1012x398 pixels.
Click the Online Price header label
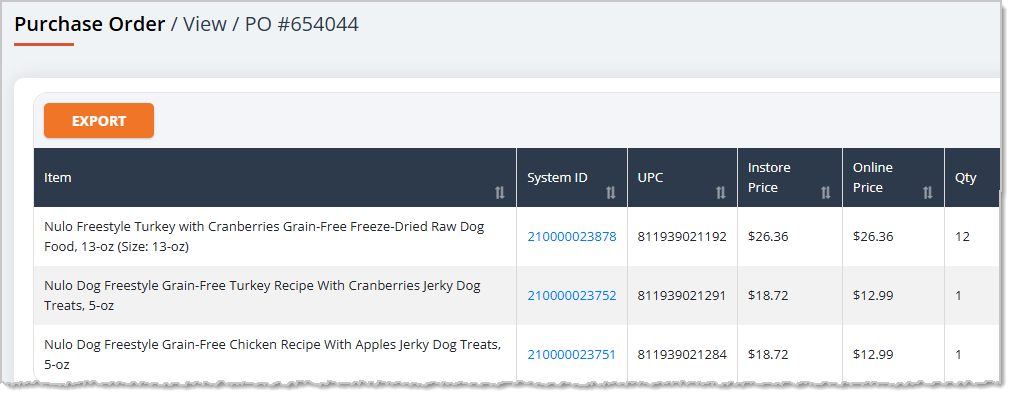point(873,177)
